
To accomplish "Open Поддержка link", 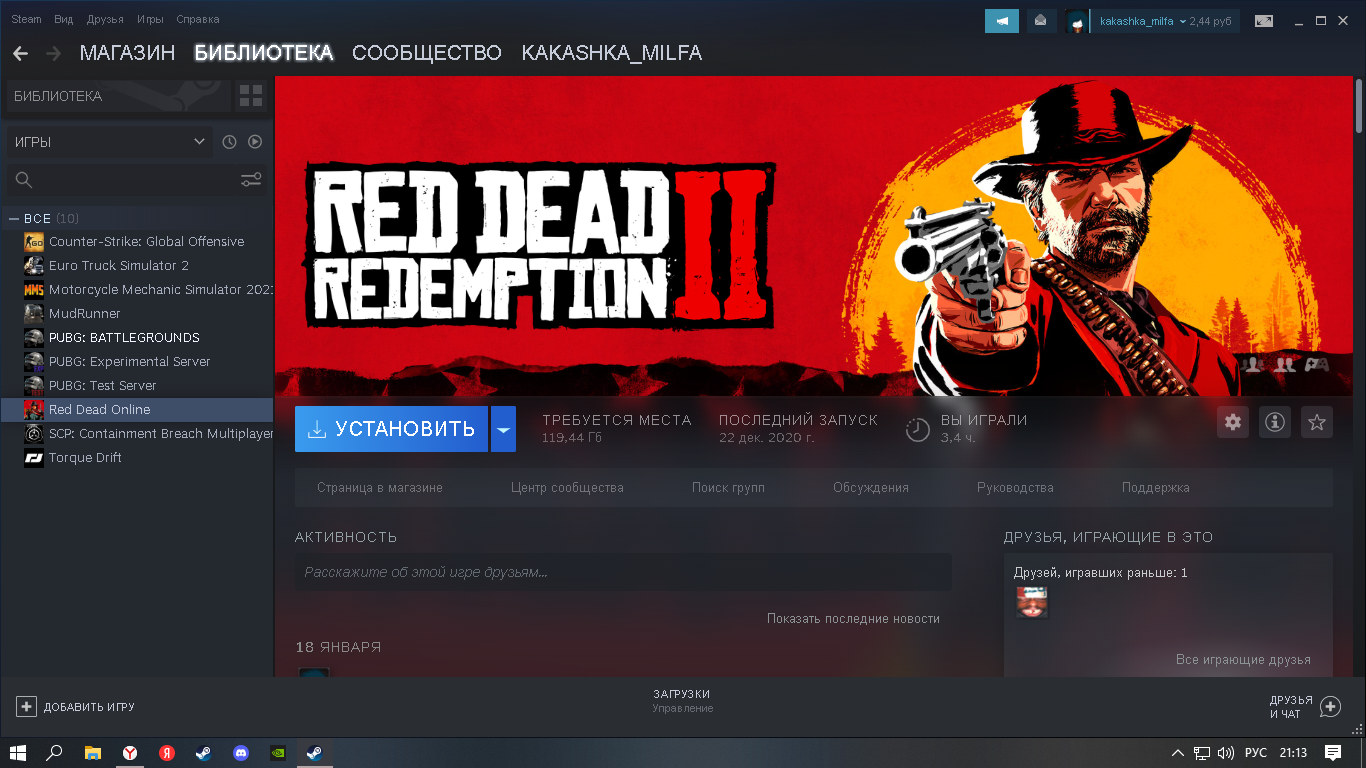I will [1156, 488].
